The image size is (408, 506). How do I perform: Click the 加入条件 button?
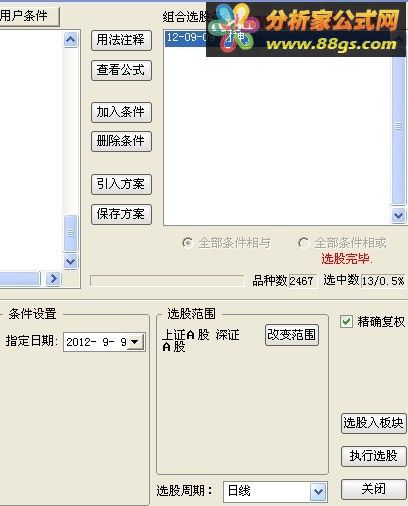pos(121,112)
